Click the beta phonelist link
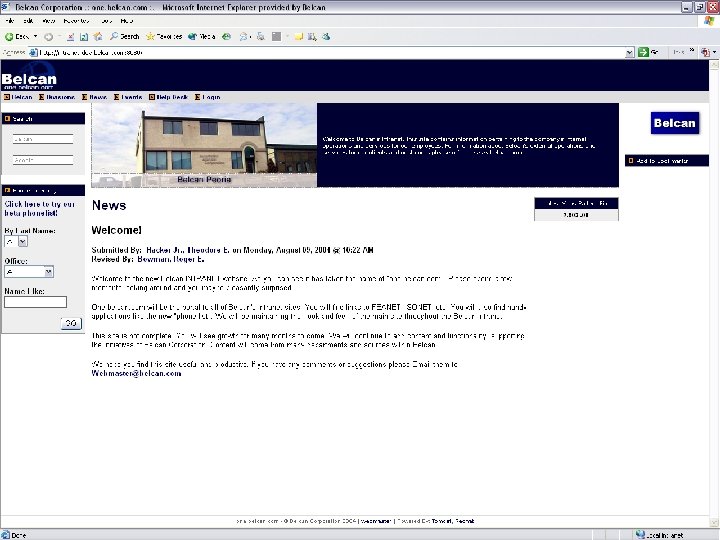The height and width of the screenshot is (540, 720). pyautogui.click(x=39, y=209)
